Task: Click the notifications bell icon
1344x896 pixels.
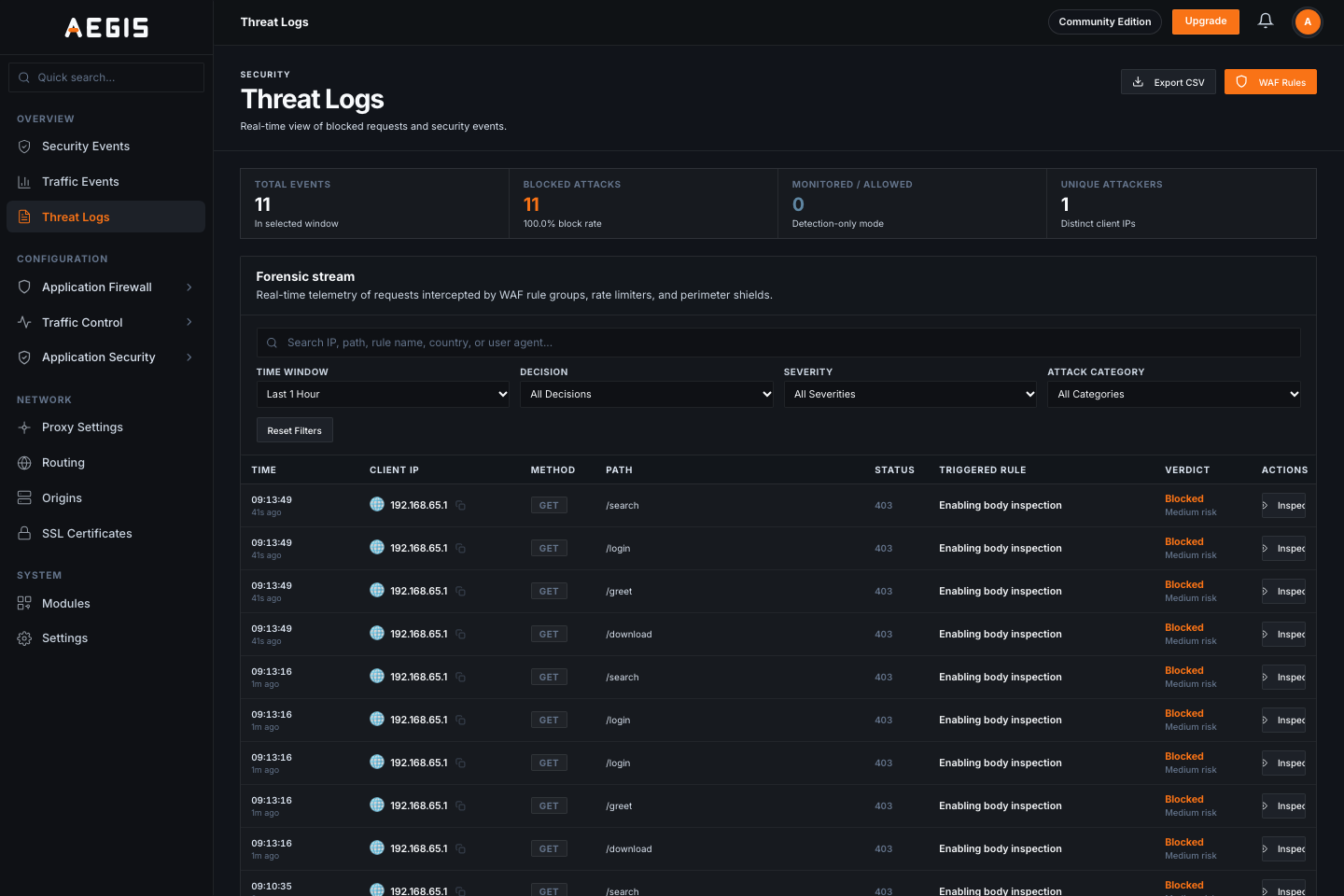Action: coord(1266,21)
